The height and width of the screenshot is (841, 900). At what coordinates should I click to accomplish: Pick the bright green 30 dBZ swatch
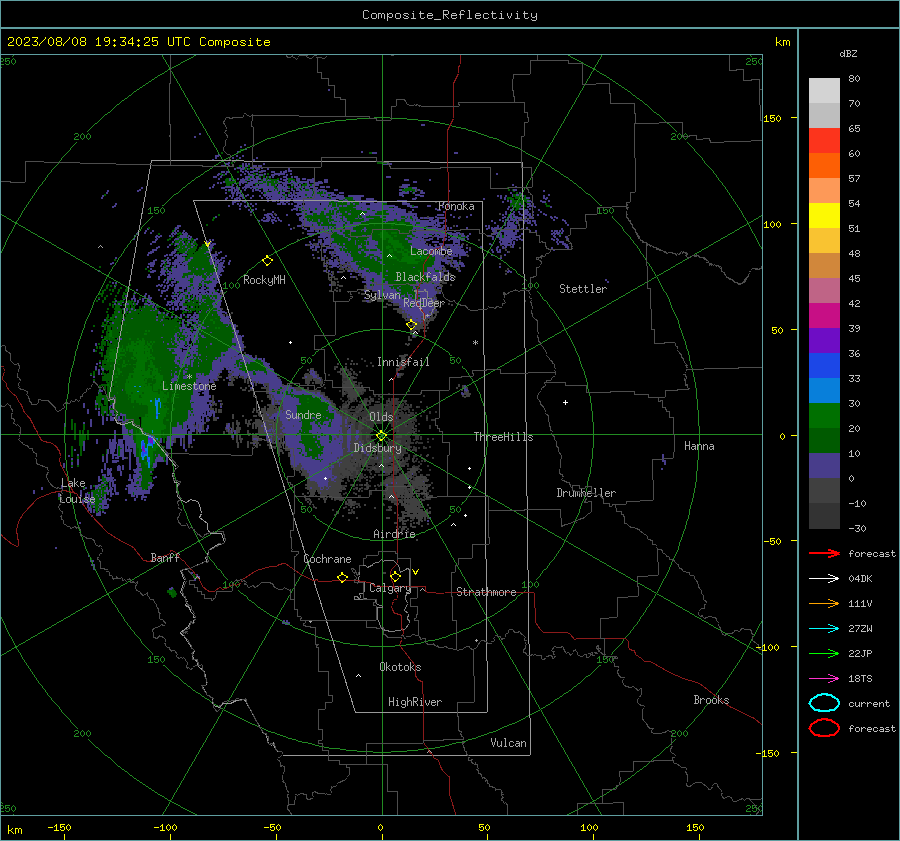point(824,416)
